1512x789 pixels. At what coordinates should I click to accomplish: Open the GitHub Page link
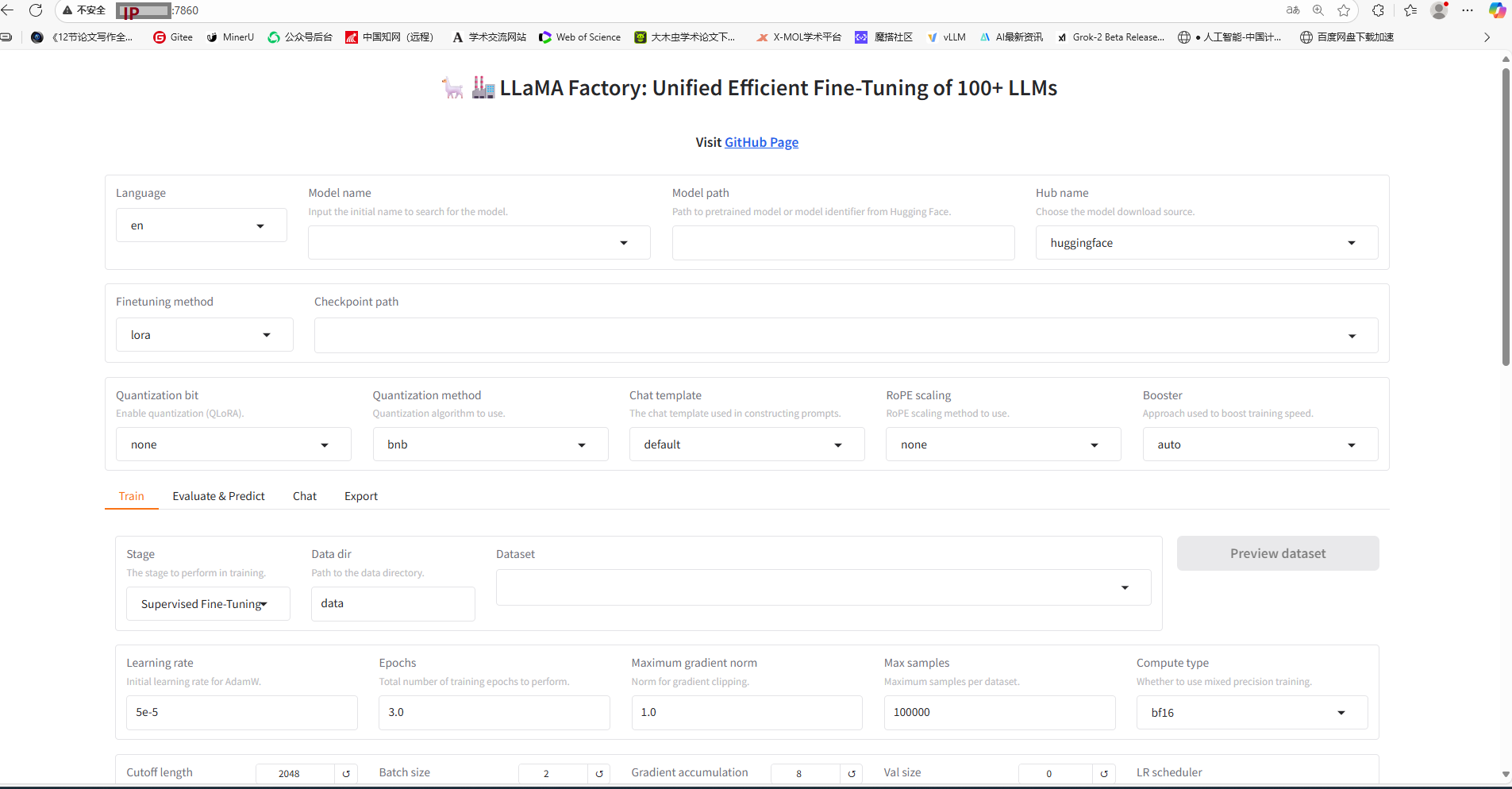pyautogui.click(x=761, y=142)
